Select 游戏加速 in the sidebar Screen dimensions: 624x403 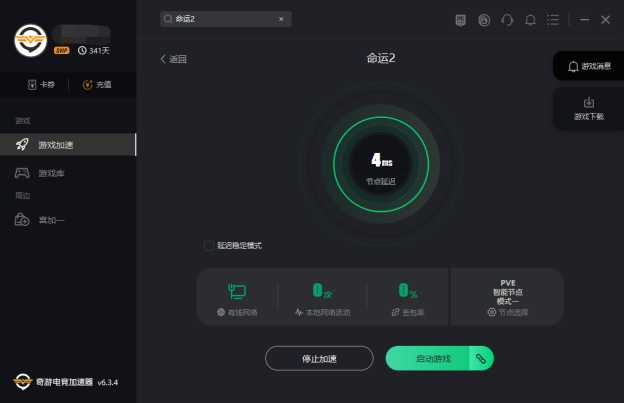(68, 144)
